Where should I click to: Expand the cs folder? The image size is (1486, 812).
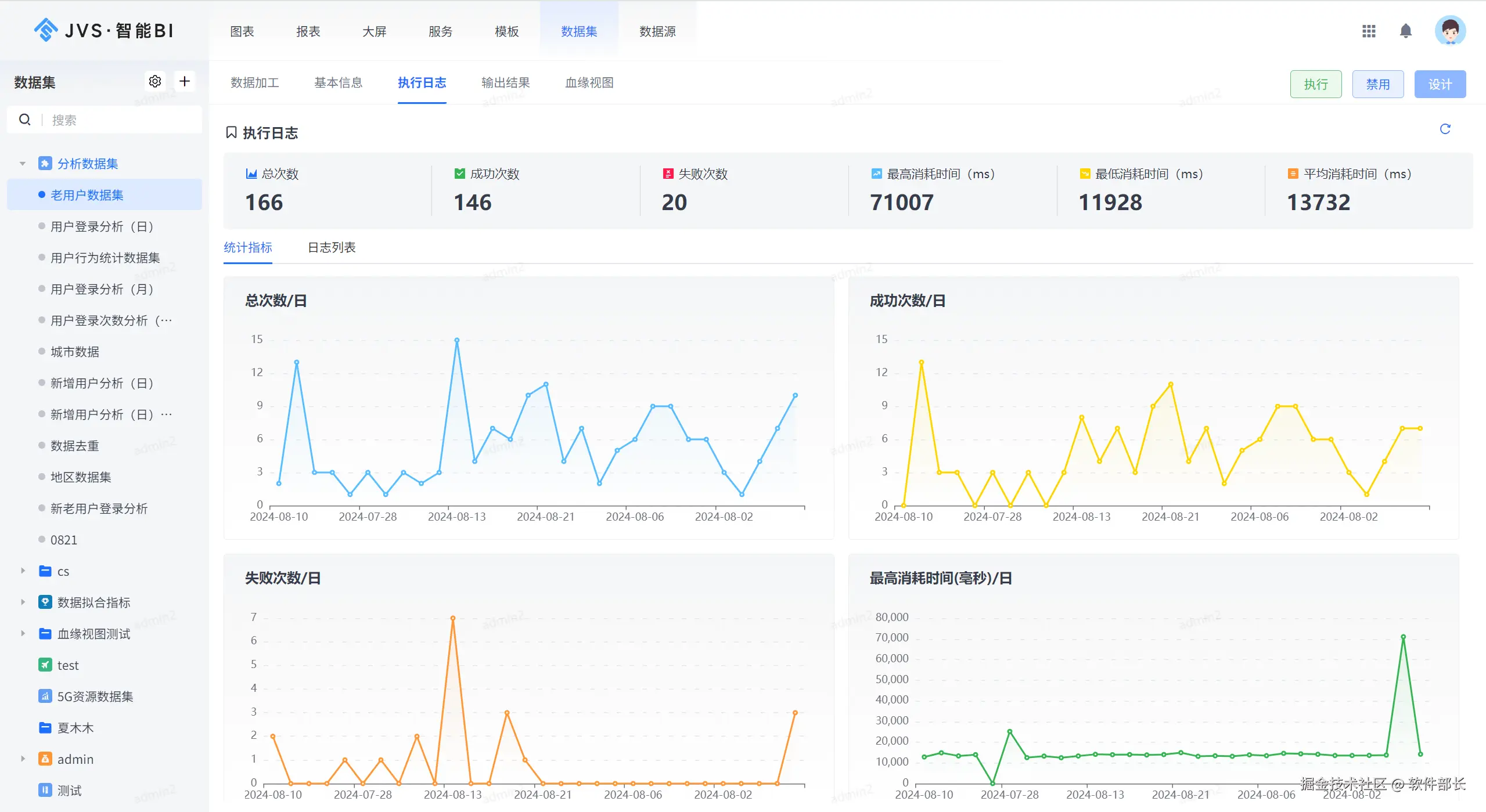[23, 571]
